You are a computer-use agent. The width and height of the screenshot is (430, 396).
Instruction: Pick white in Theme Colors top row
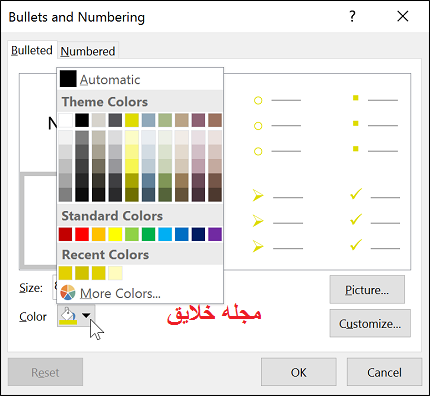point(65,120)
